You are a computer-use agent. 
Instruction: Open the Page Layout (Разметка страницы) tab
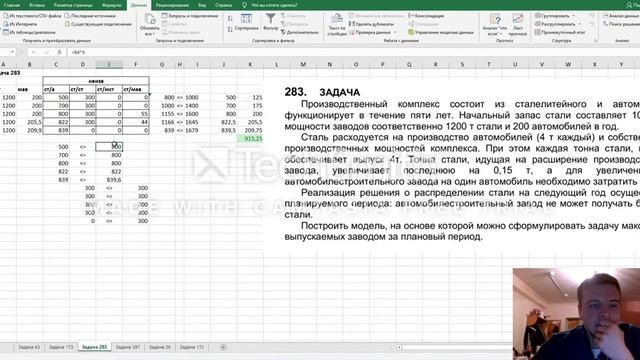point(73,5)
